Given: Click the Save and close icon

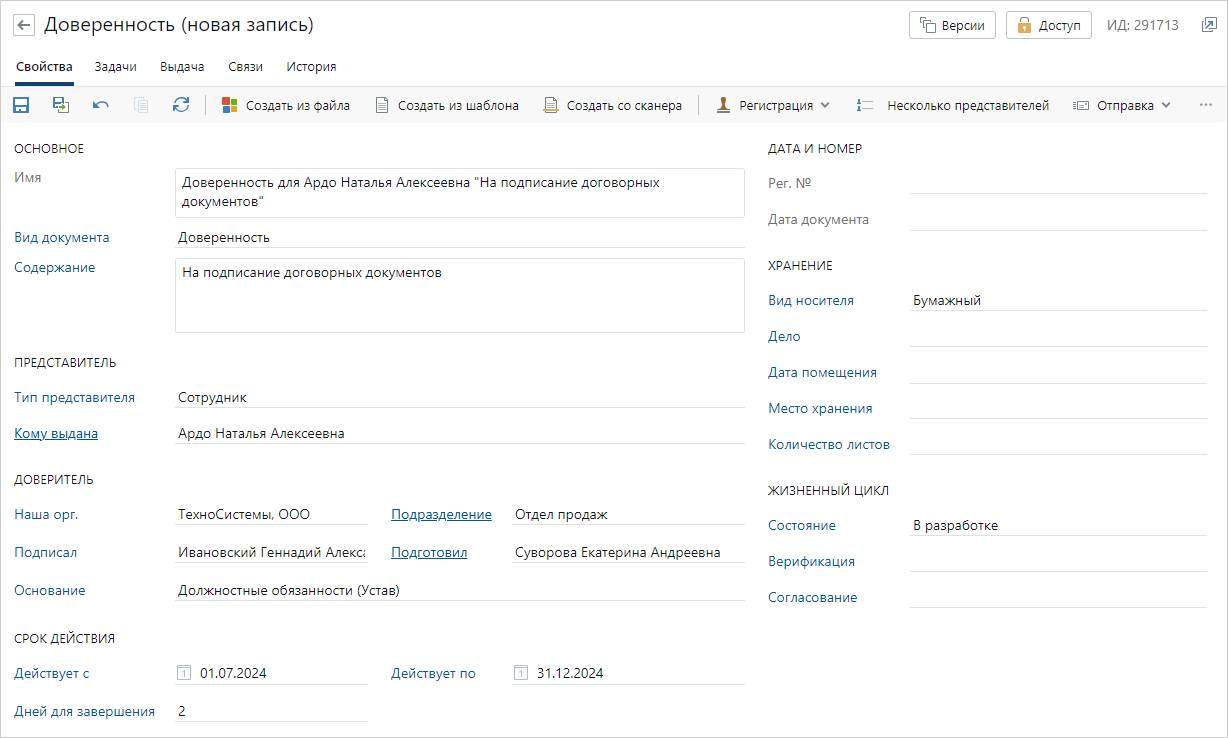Looking at the screenshot, I should [x=61, y=105].
